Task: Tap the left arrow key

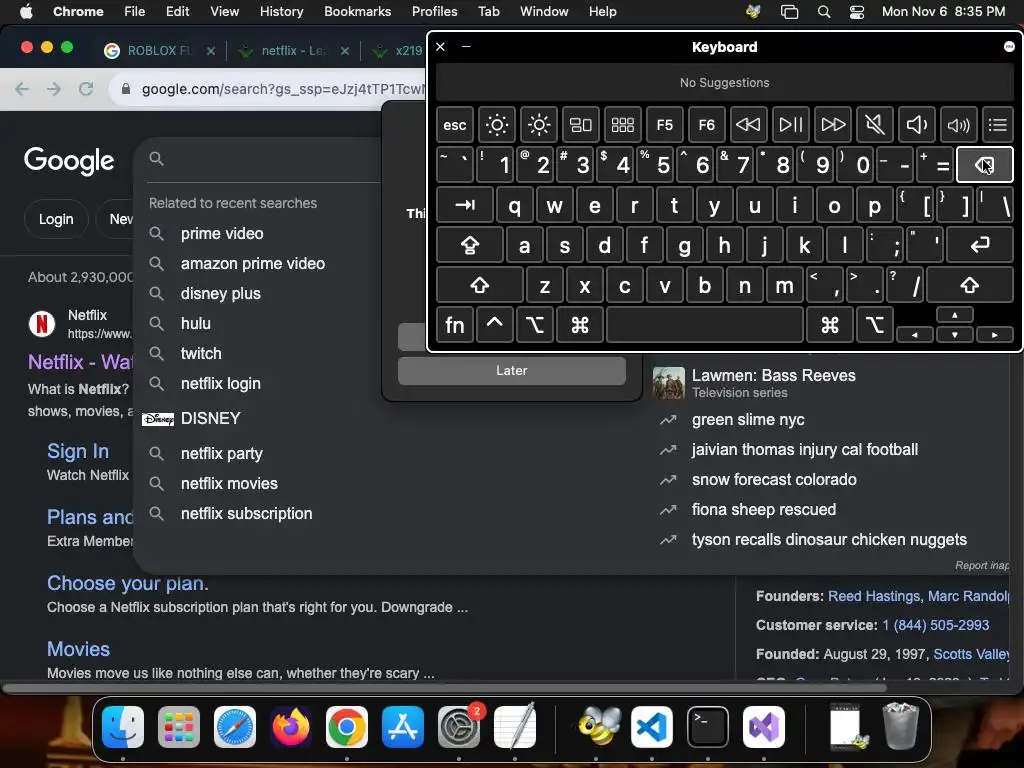Action: click(914, 334)
